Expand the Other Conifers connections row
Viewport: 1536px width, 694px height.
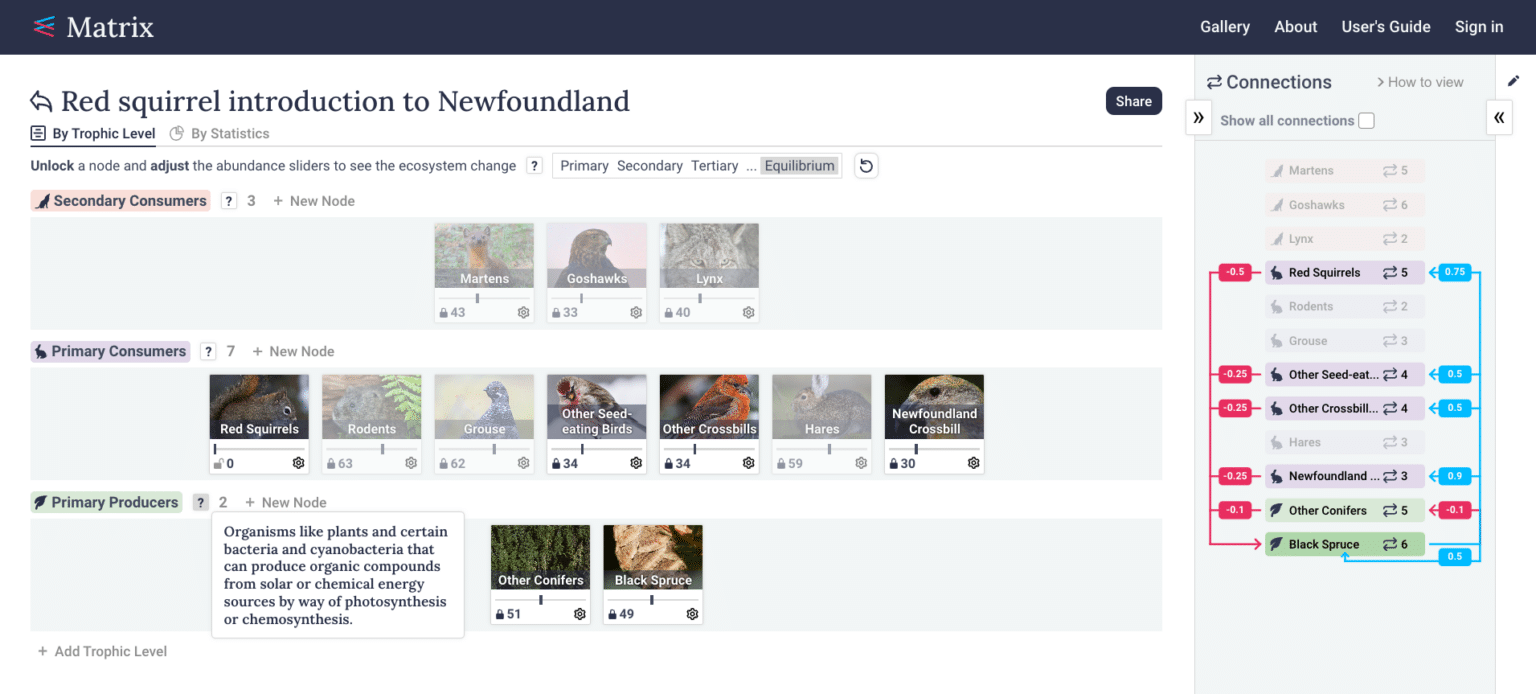coord(1345,510)
